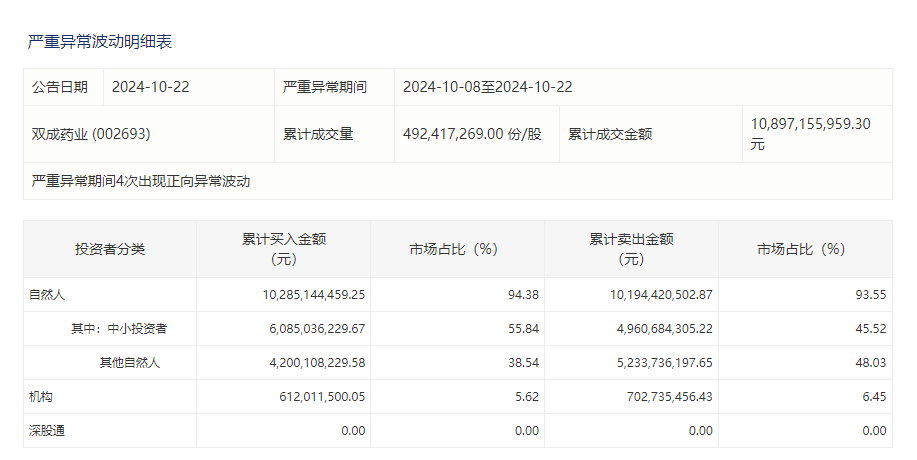Click the 公告日期 label cell
Image resolution: width=917 pixels, height=460 pixels.
59,87
